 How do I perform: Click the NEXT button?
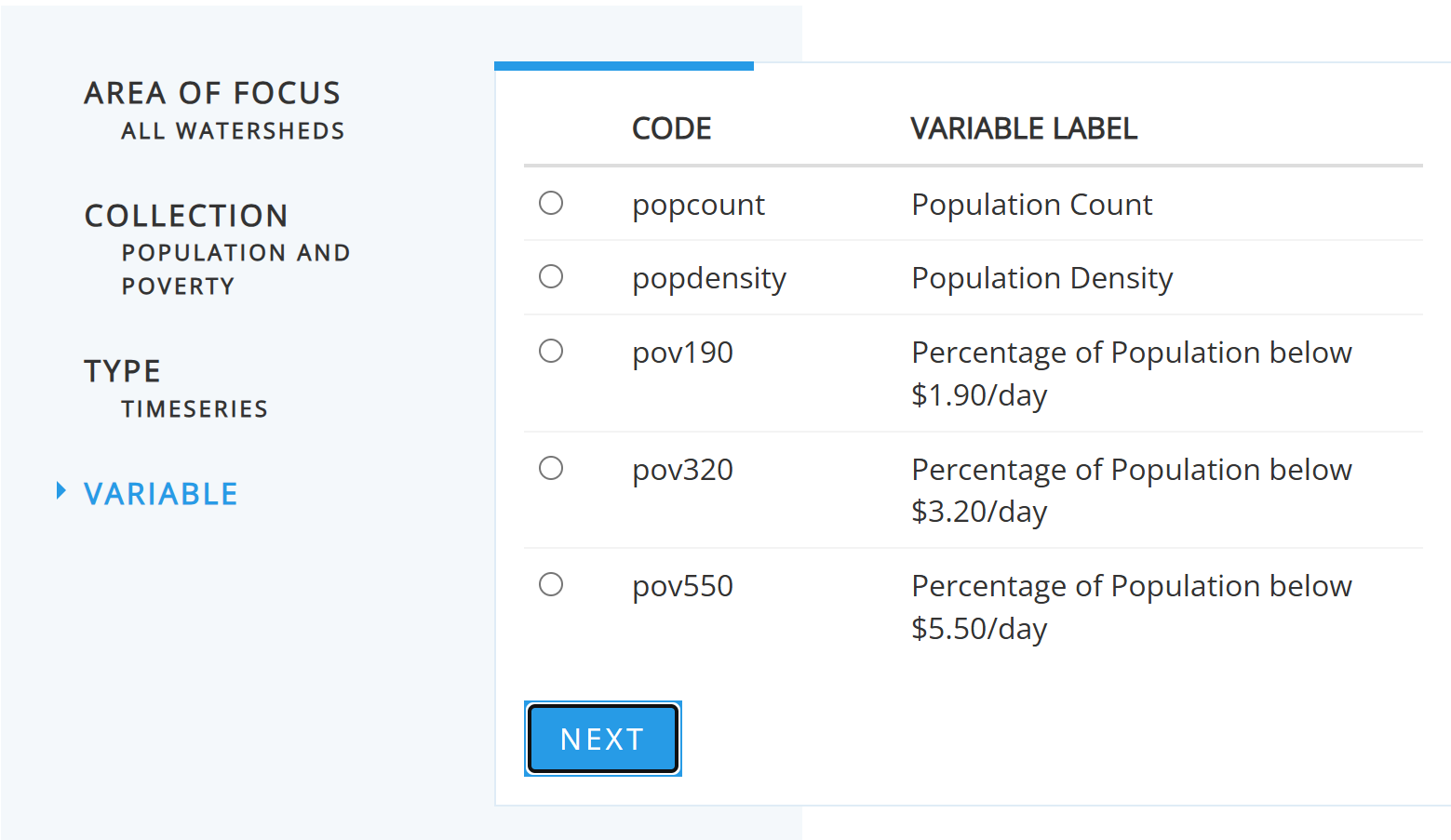coord(603,739)
